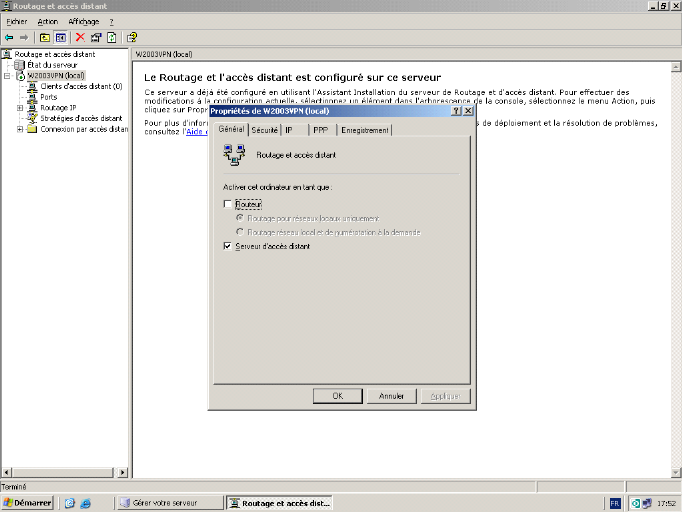Screen dimensions: 682x512
Task: Open the Fichier menu
Action: pyautogui.click(x=17, y=21)
